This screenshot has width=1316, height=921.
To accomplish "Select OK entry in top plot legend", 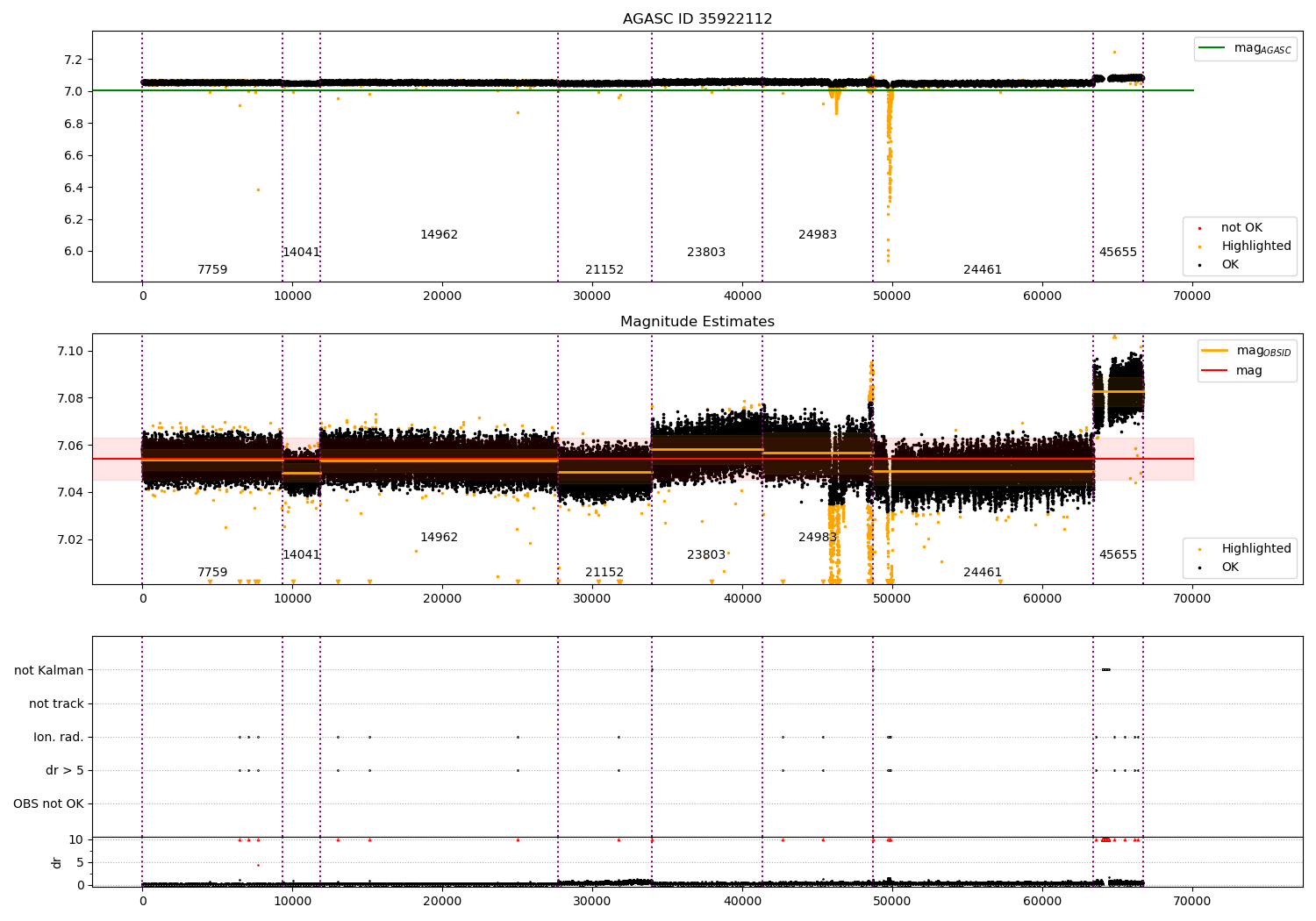I will click(1230, 265).
